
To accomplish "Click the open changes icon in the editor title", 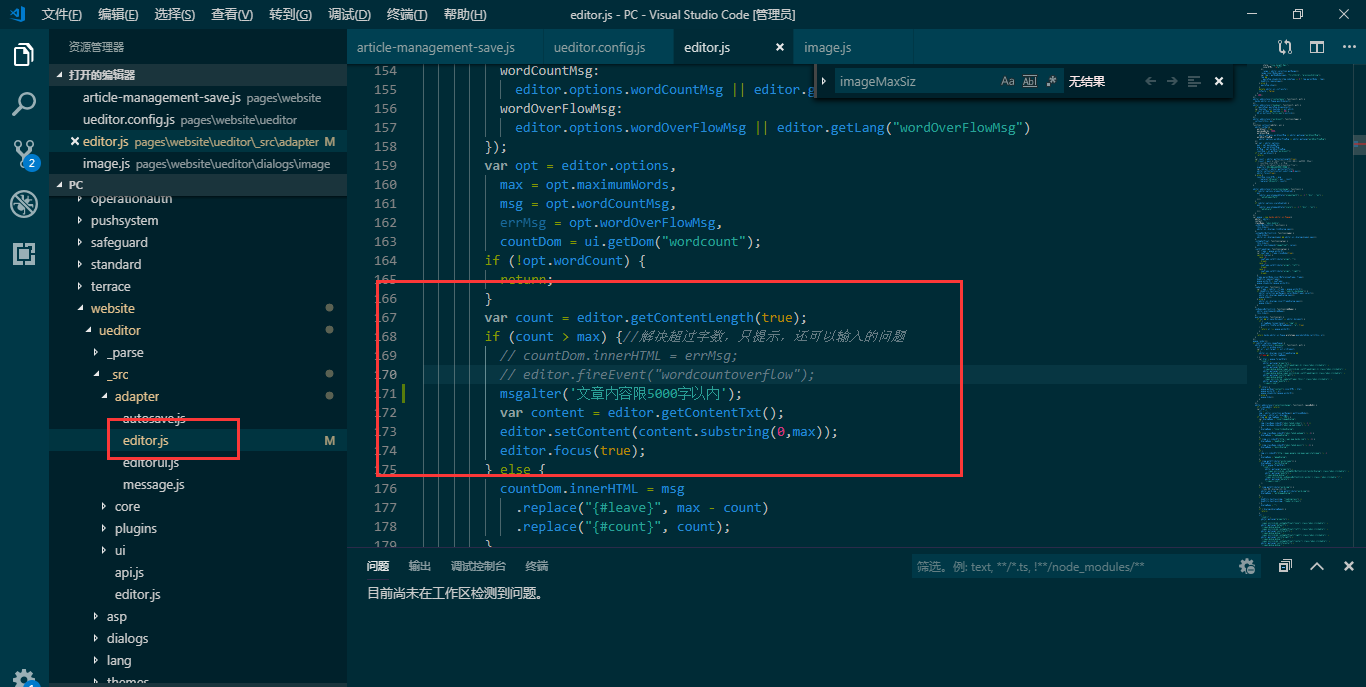I will click(x=1285, y=47).
